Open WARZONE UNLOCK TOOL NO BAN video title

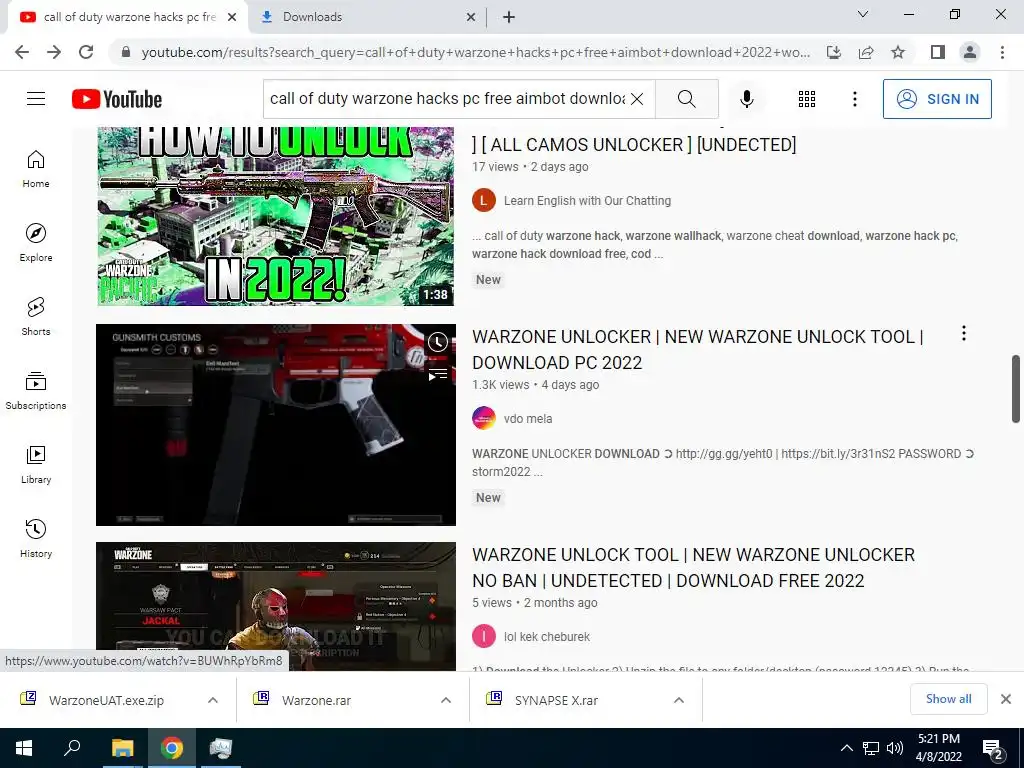coord(694,568)
